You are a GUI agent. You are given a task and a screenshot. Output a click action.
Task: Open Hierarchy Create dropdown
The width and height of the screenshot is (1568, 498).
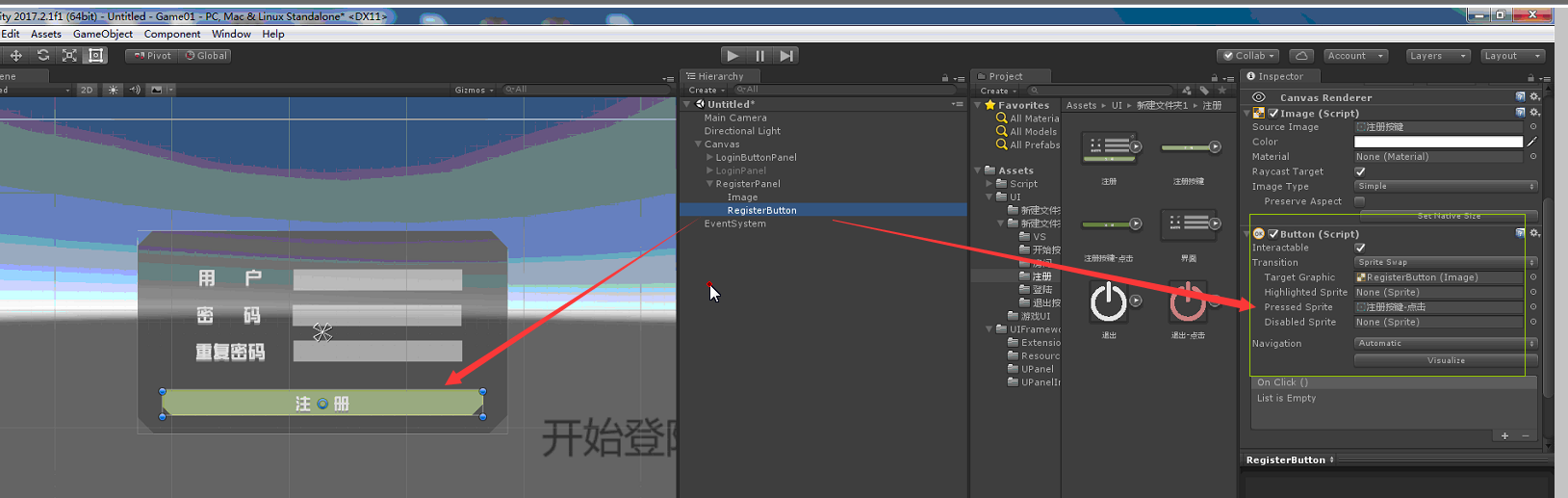click(707, 91)
